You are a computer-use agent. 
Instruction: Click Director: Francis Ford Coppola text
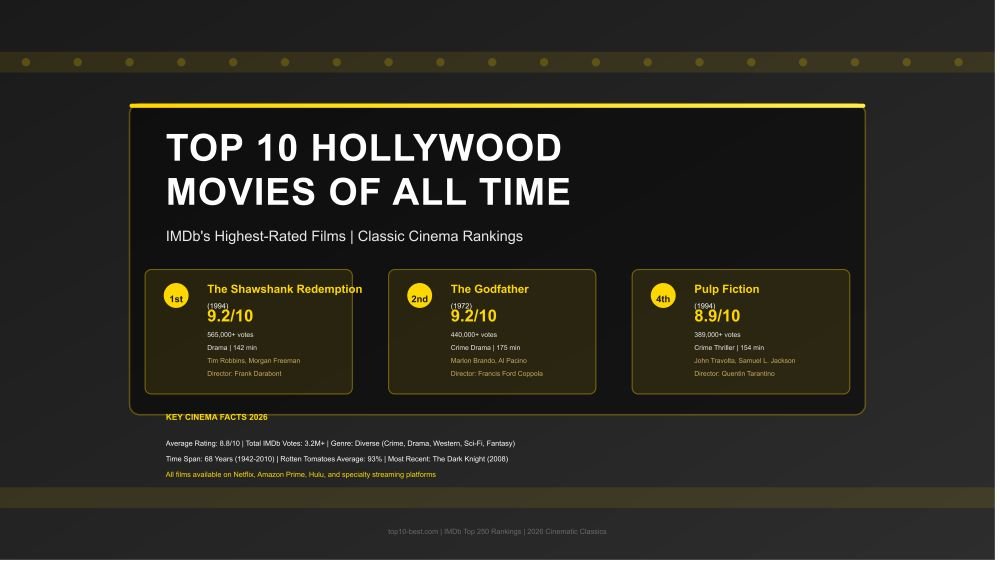pyautogui.click(x=499, y=375)
